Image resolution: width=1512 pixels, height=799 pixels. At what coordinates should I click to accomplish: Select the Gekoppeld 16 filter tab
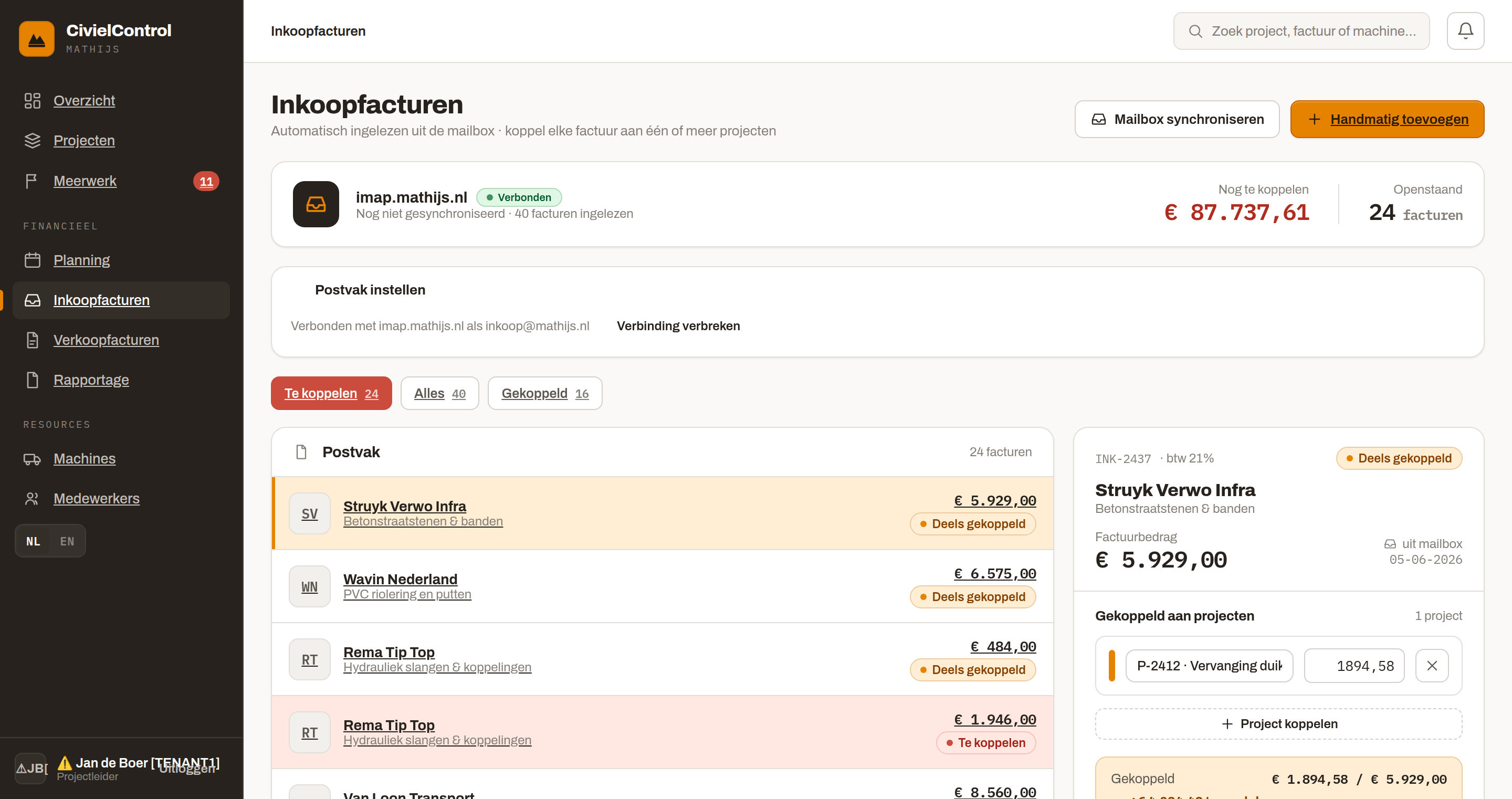tap(545, 393)
